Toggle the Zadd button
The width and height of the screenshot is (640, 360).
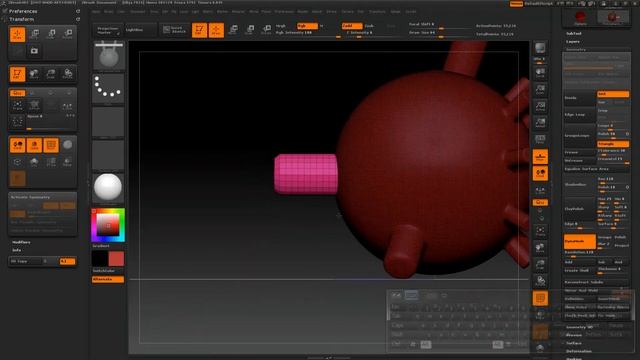tap(351, 26)
